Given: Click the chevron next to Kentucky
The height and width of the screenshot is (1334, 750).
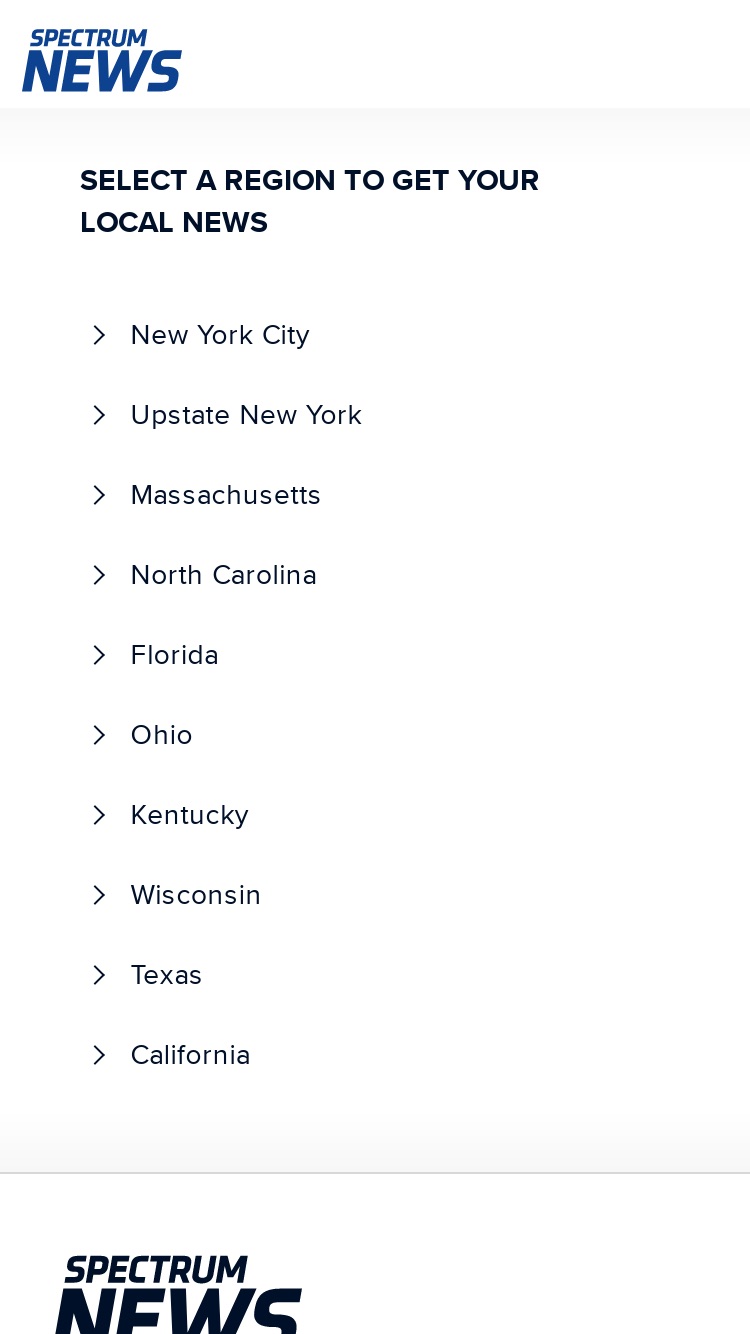Looking at the screenshot, I should tap(99, 815).
